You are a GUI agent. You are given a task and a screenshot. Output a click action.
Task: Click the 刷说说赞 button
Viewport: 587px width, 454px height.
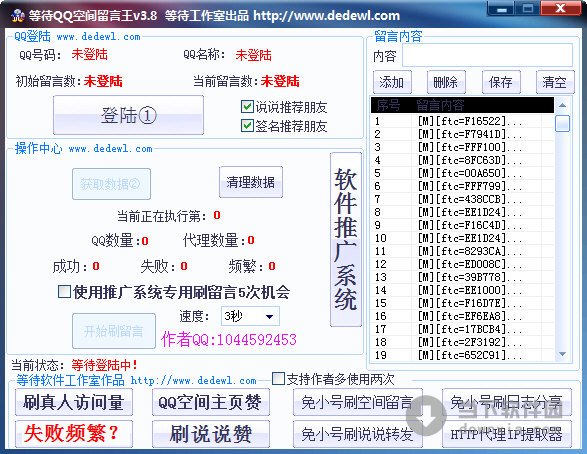click(211, 434)
